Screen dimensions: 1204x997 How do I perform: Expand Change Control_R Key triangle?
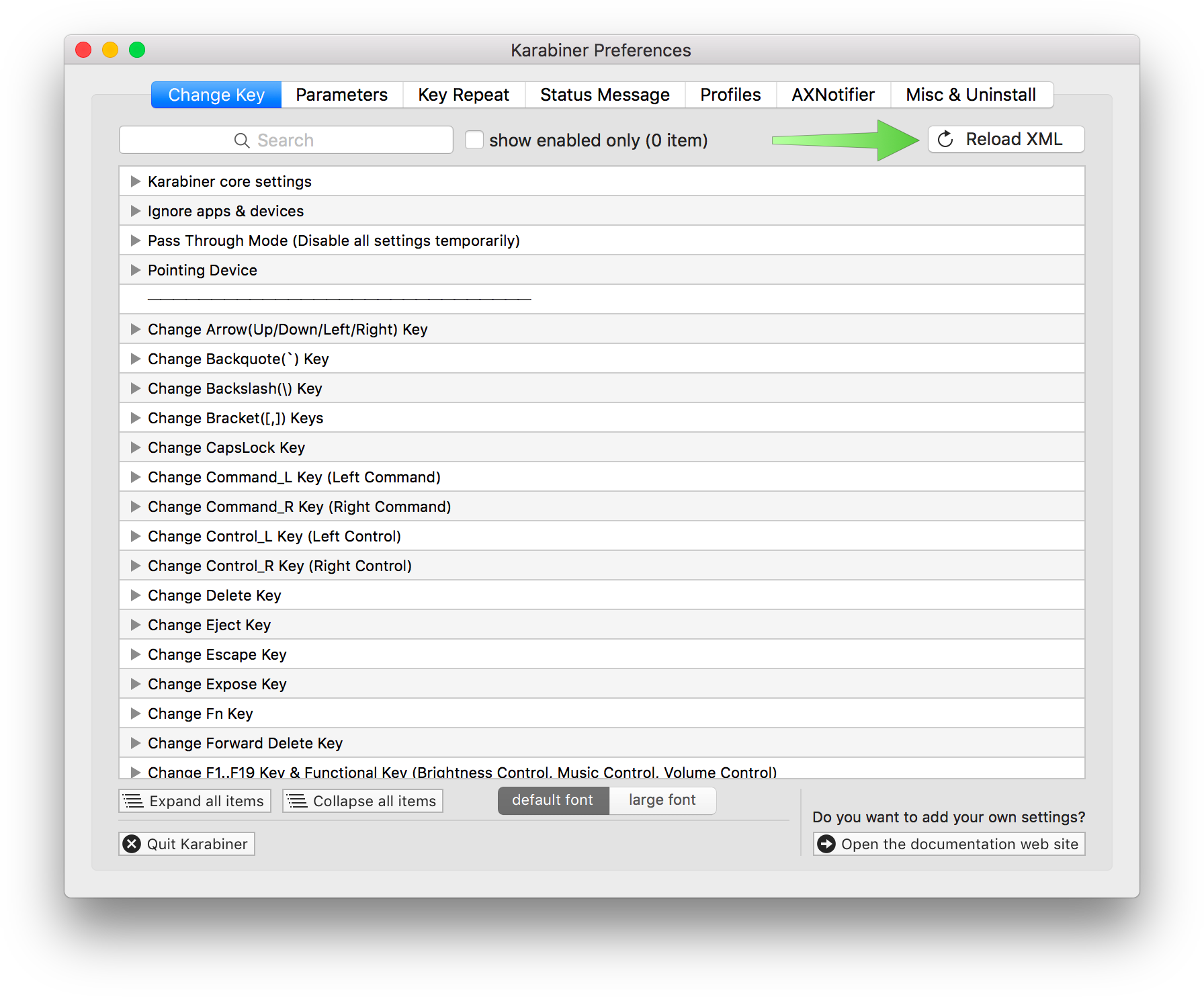click(x=136, y=566)
